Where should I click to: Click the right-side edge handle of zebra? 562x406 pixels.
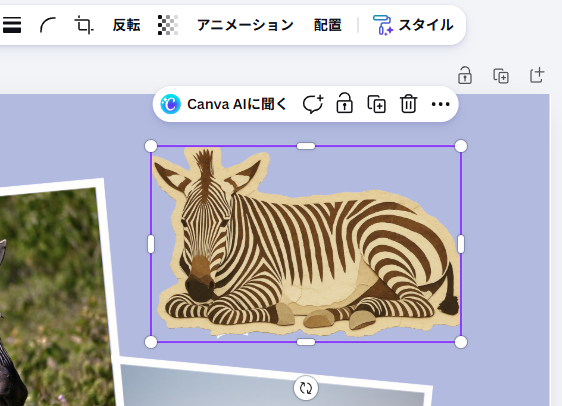point(461,244)
